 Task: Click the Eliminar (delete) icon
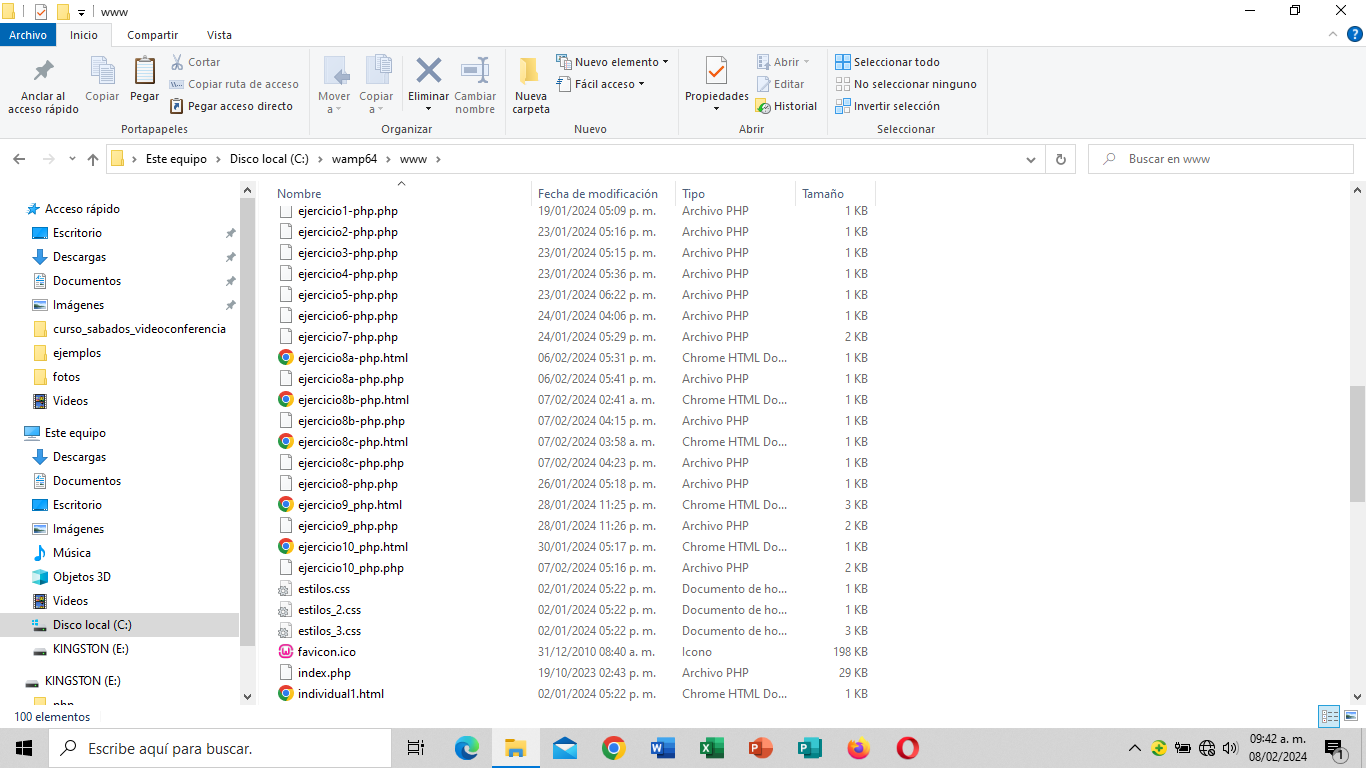pos(428,72)
